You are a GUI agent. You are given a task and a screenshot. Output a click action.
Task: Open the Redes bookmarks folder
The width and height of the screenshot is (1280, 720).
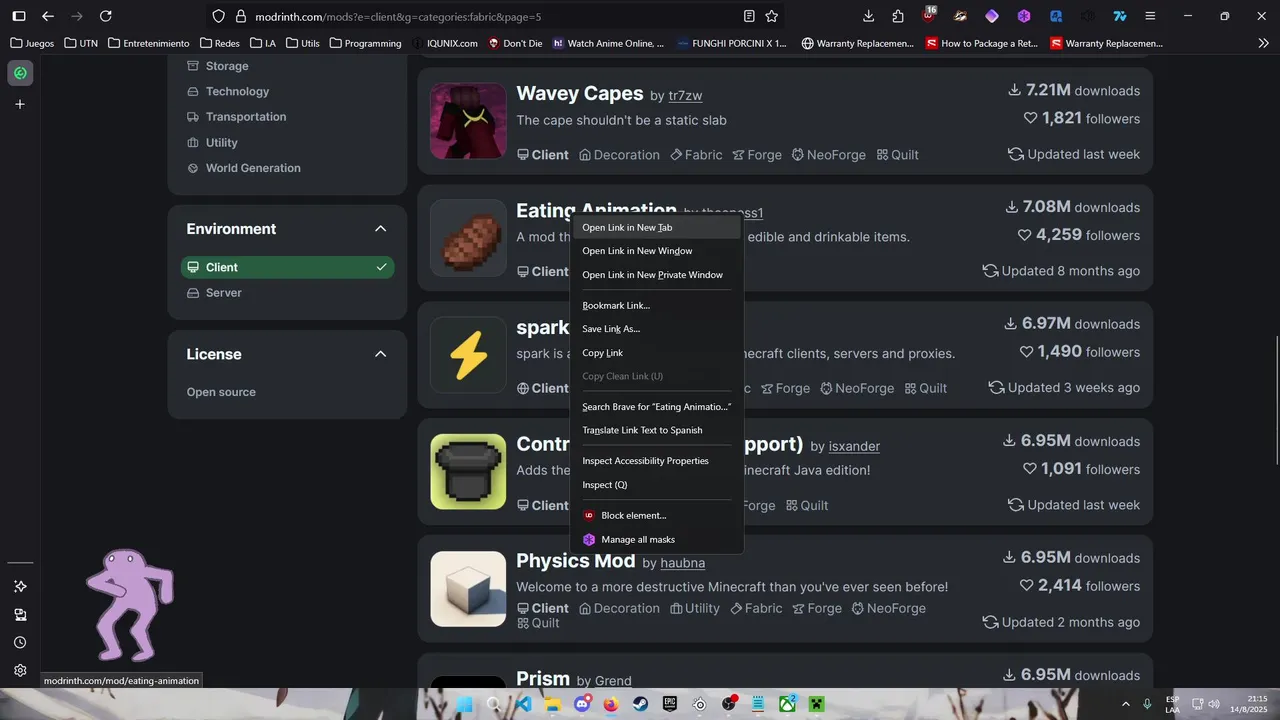(x=219, y=43)
